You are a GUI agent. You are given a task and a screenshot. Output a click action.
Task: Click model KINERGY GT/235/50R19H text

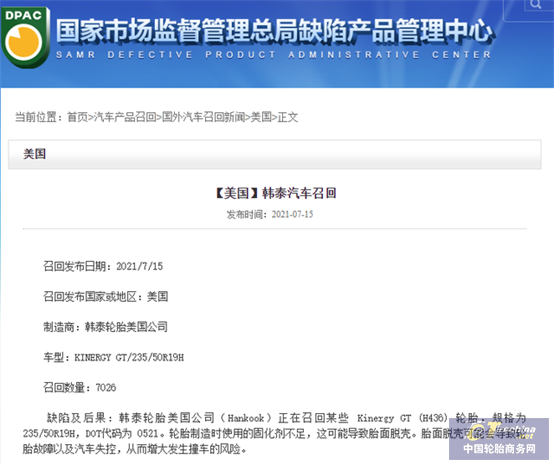pos(129,358)
